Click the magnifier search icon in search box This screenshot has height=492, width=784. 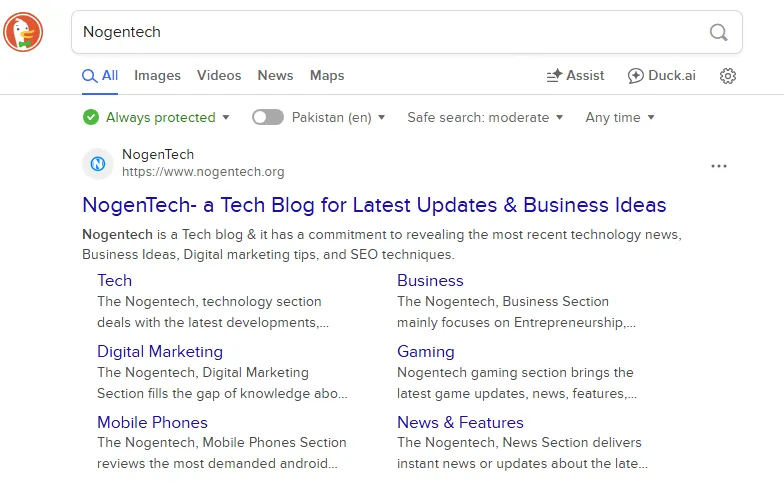718,32
